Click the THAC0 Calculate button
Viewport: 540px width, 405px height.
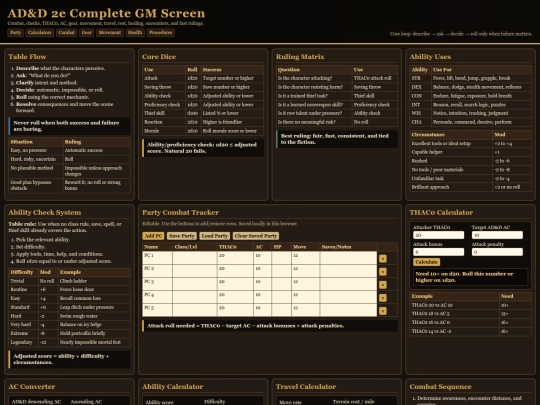click(426, 262)
